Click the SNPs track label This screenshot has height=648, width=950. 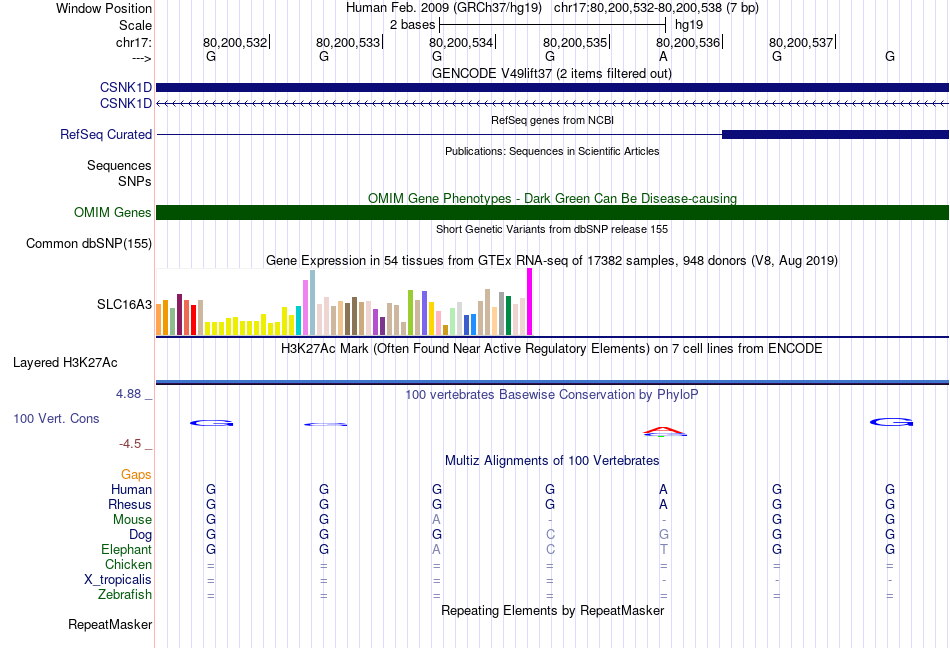135,181
